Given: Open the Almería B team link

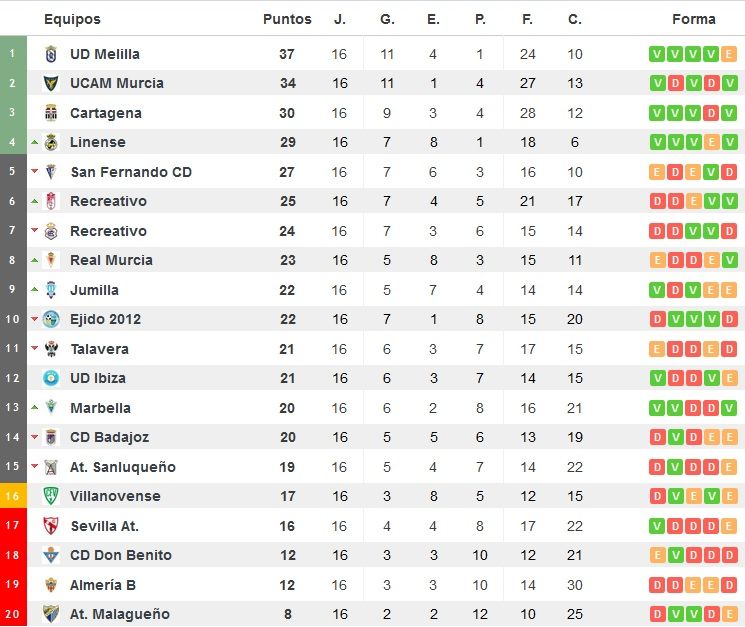Looking at the screenshot, I should click(x=103, y=585).
